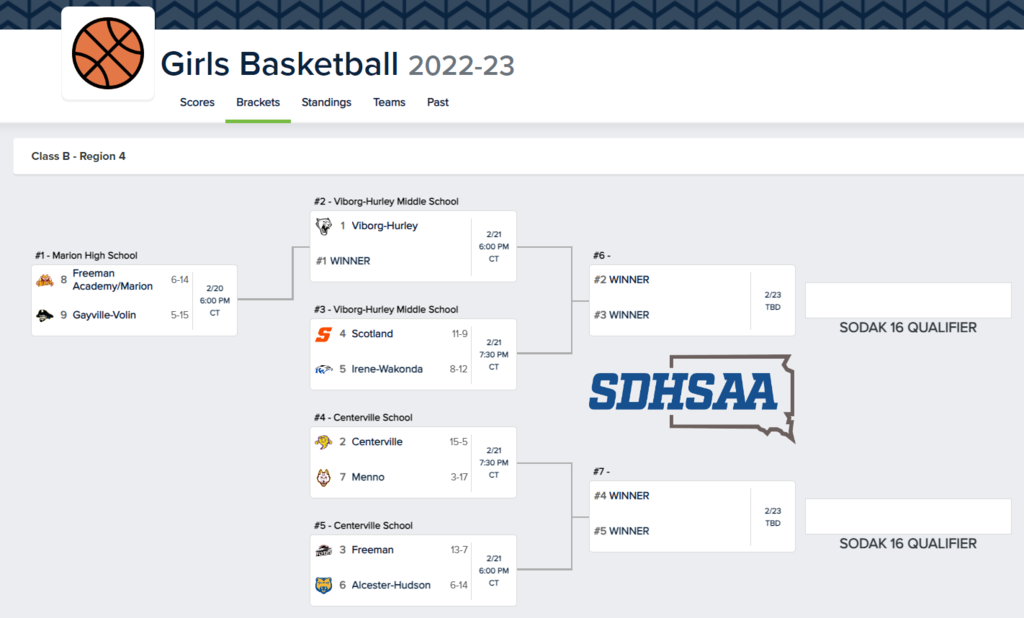Open the Alcester-Hudson team link
1024x618 pixels.
tap(391, 585)
